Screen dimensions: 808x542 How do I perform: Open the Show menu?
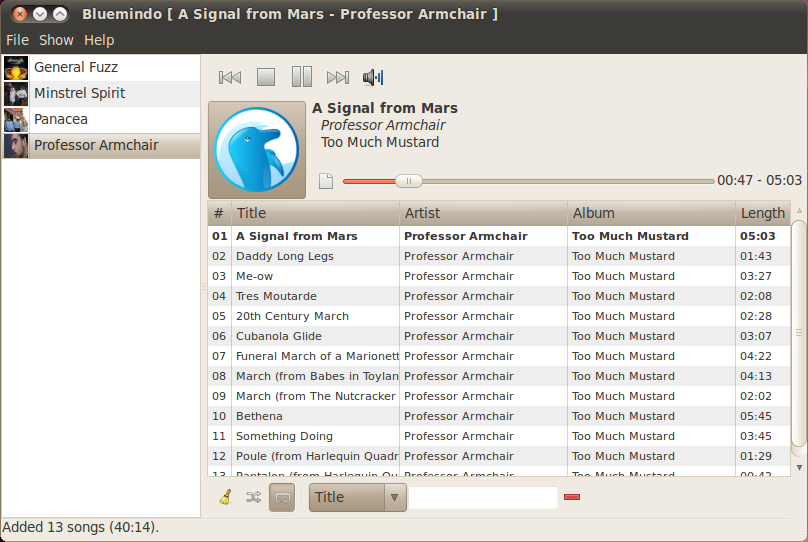[56, 40]
